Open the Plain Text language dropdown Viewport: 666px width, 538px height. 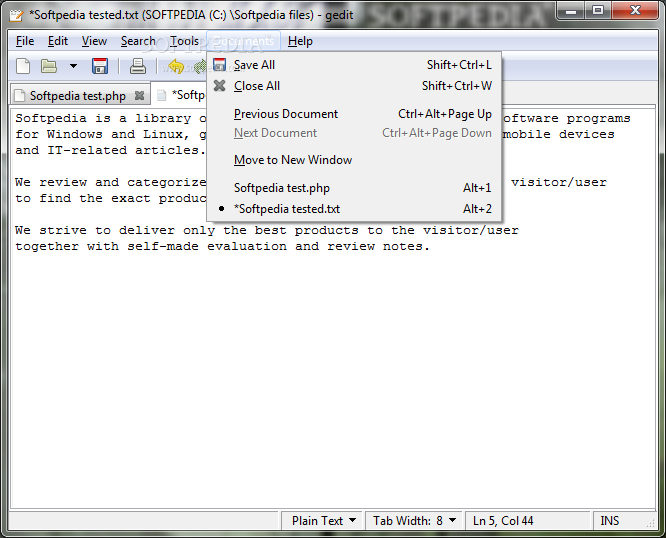(323, 521)
